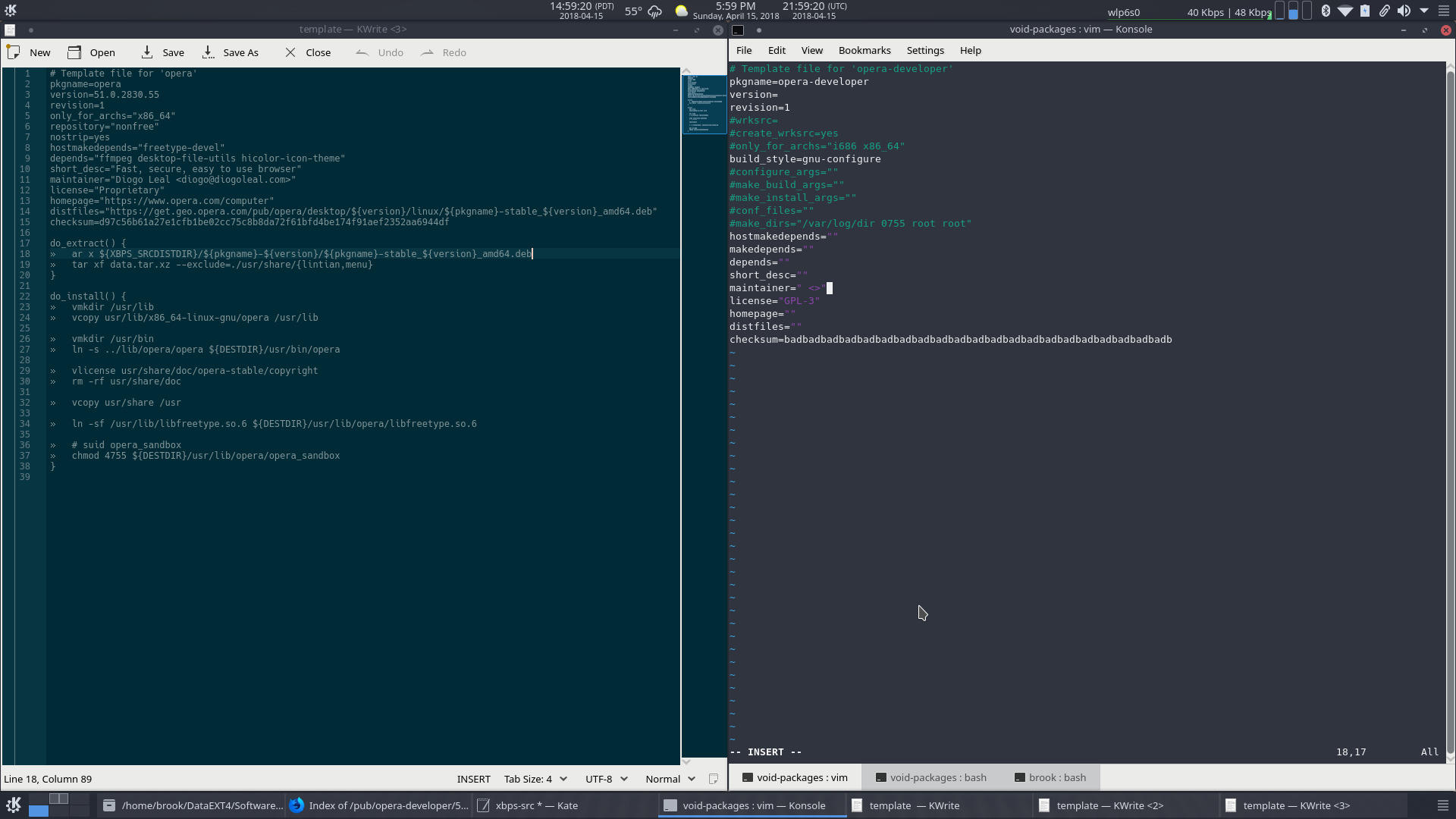Viewport: 1456px width, 819px height.
Task: Open the Normal highlighting mode dropdown
Action: [x=670, y=779]
